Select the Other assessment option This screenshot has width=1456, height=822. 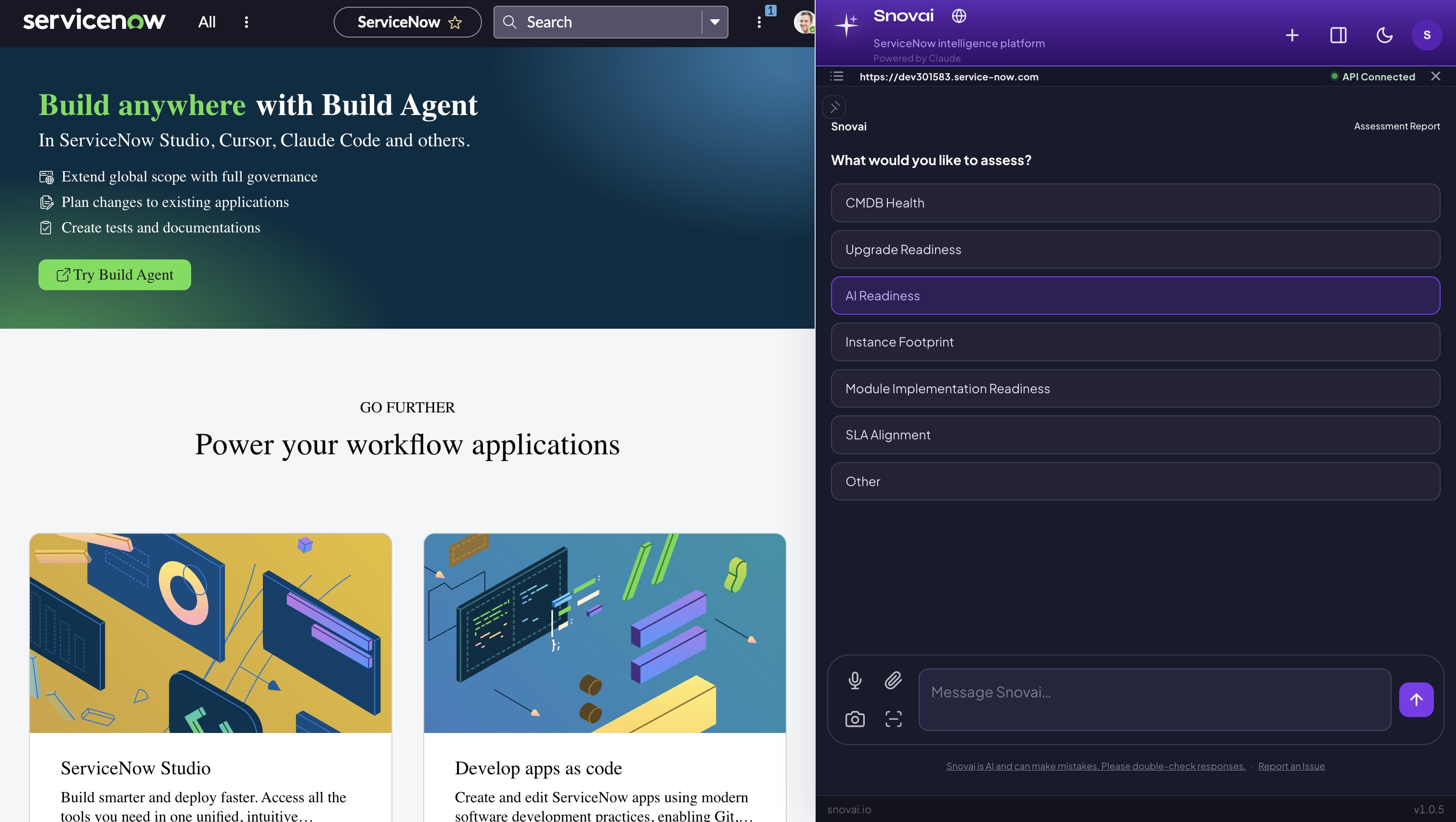point(1135,481)
